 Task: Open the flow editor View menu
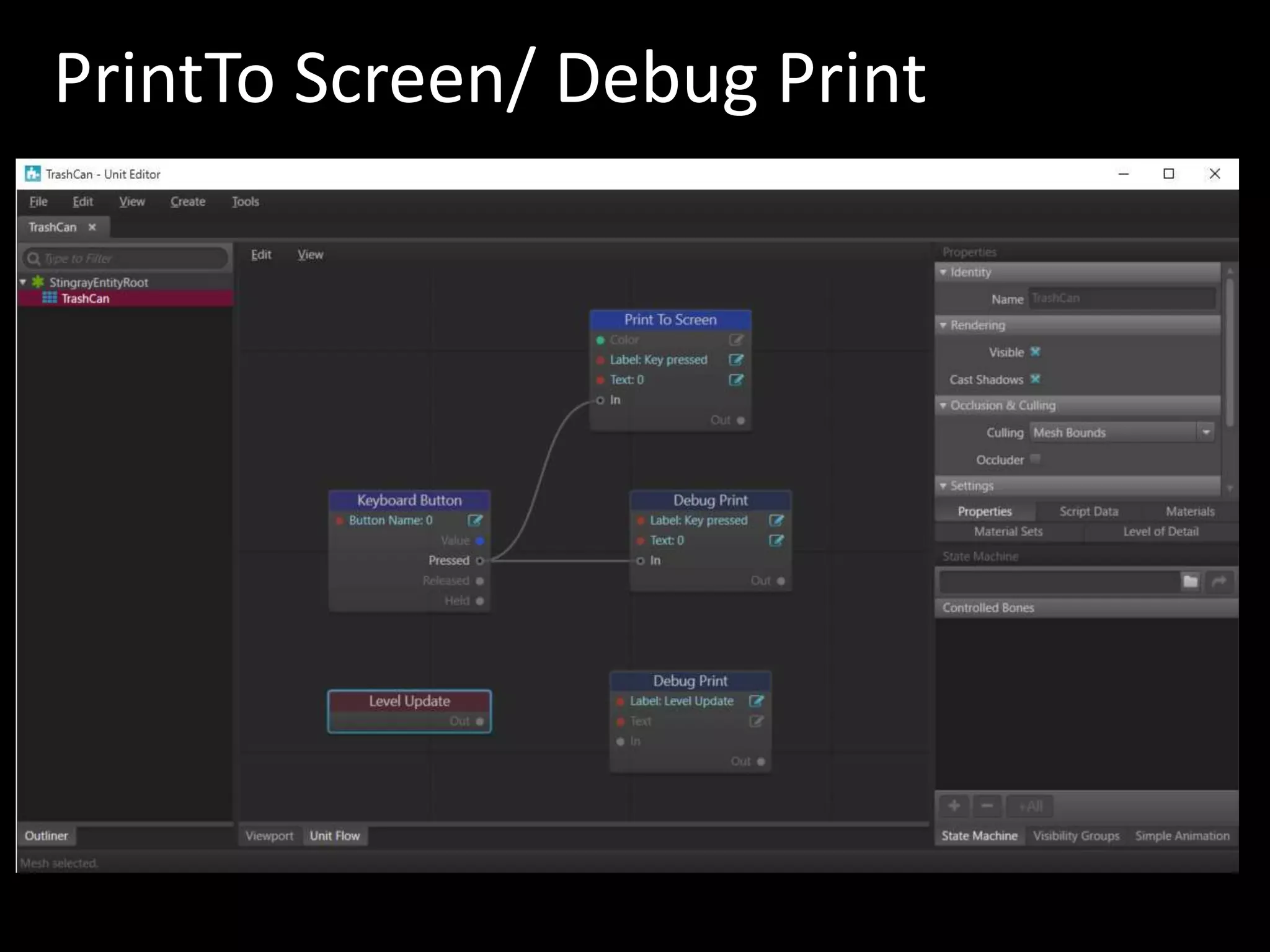(310, 255)
